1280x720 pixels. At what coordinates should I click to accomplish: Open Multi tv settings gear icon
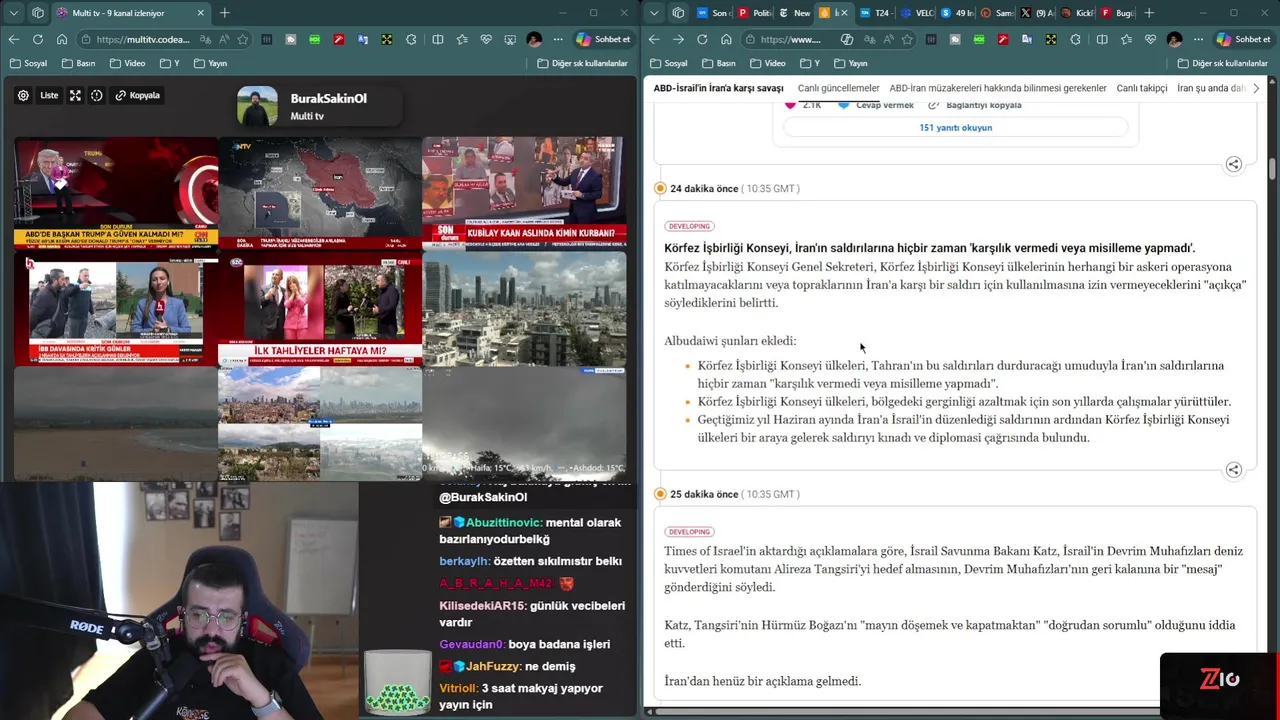[x=23, y=96]
